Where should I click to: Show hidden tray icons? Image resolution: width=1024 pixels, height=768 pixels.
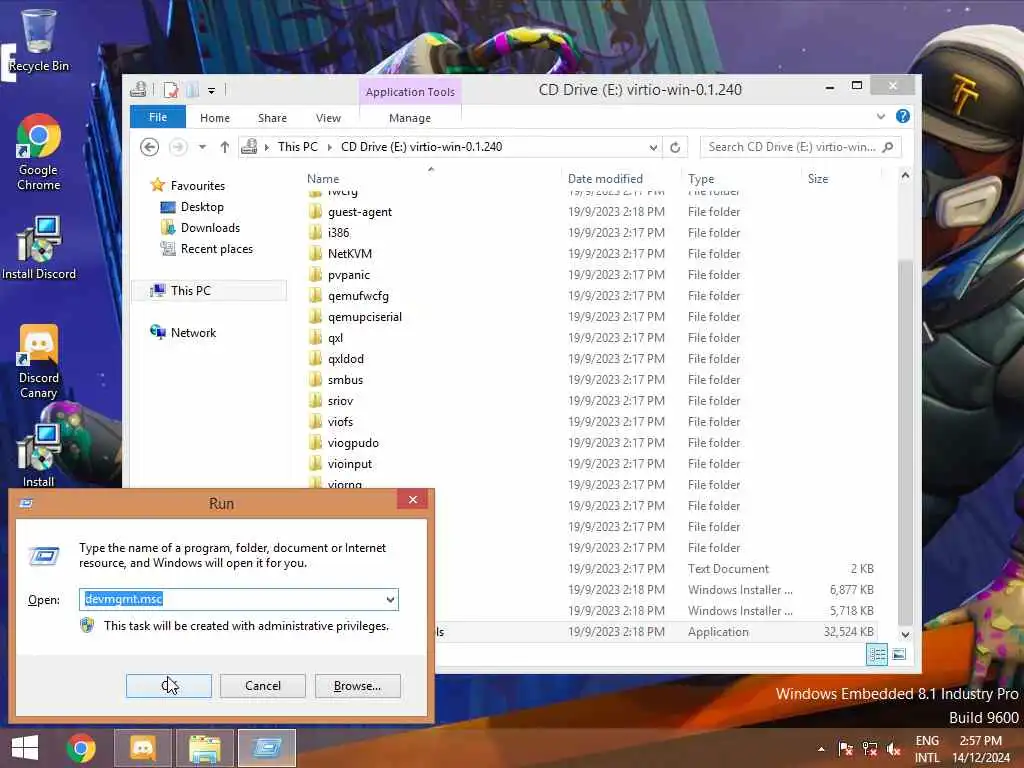tap(821, 749)
